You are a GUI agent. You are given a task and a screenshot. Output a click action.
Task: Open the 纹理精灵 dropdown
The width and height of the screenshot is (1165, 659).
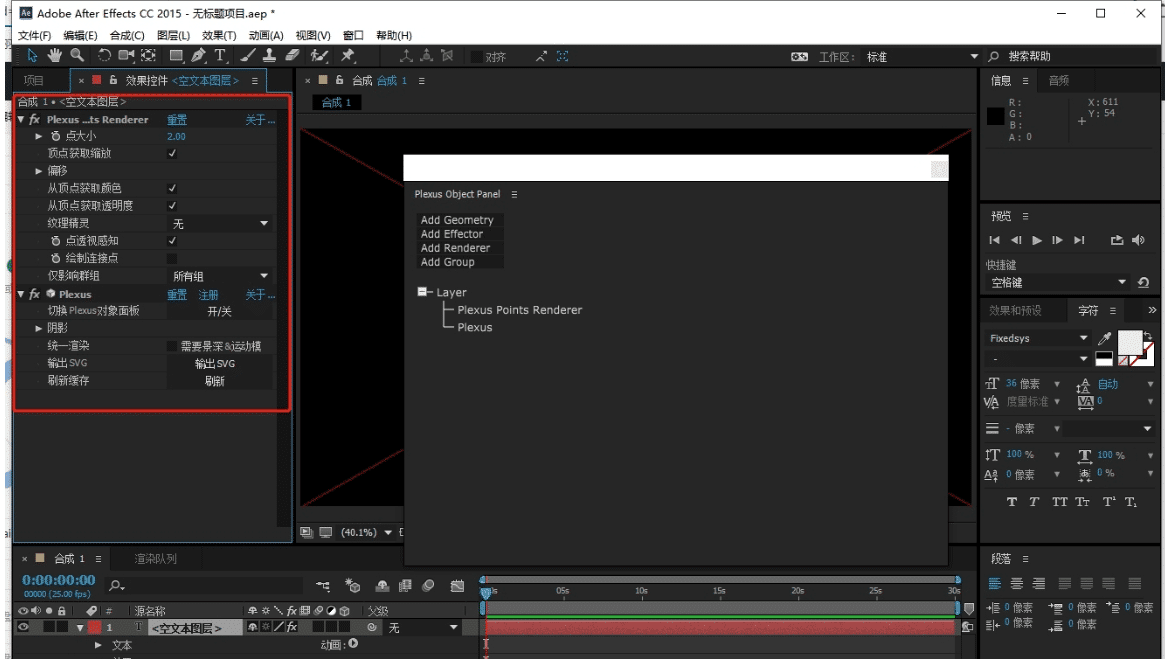tap(220, 224)
